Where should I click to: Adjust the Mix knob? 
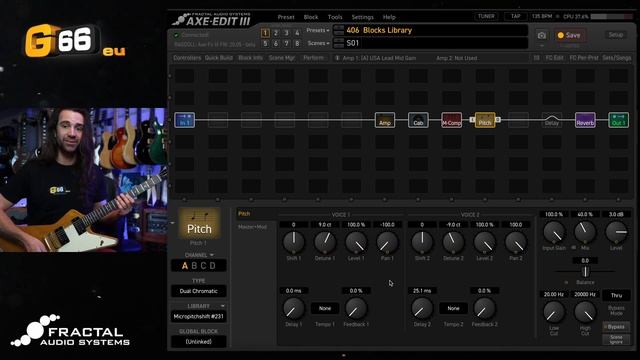(x=585, y=232)
